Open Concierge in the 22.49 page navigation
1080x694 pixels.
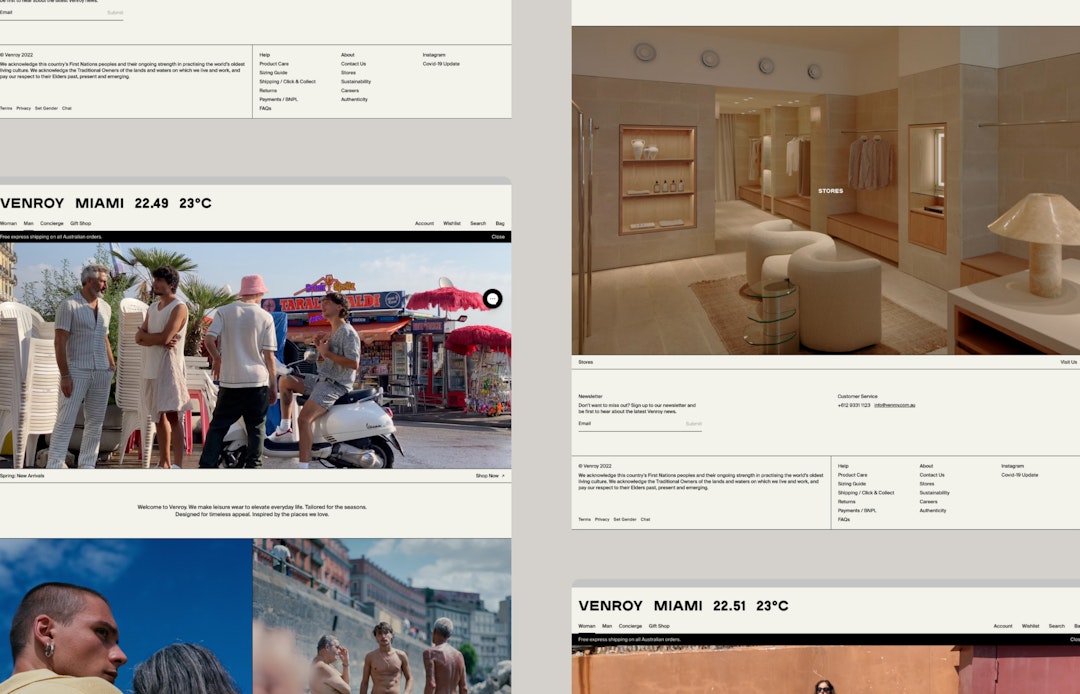pos(52,223)
